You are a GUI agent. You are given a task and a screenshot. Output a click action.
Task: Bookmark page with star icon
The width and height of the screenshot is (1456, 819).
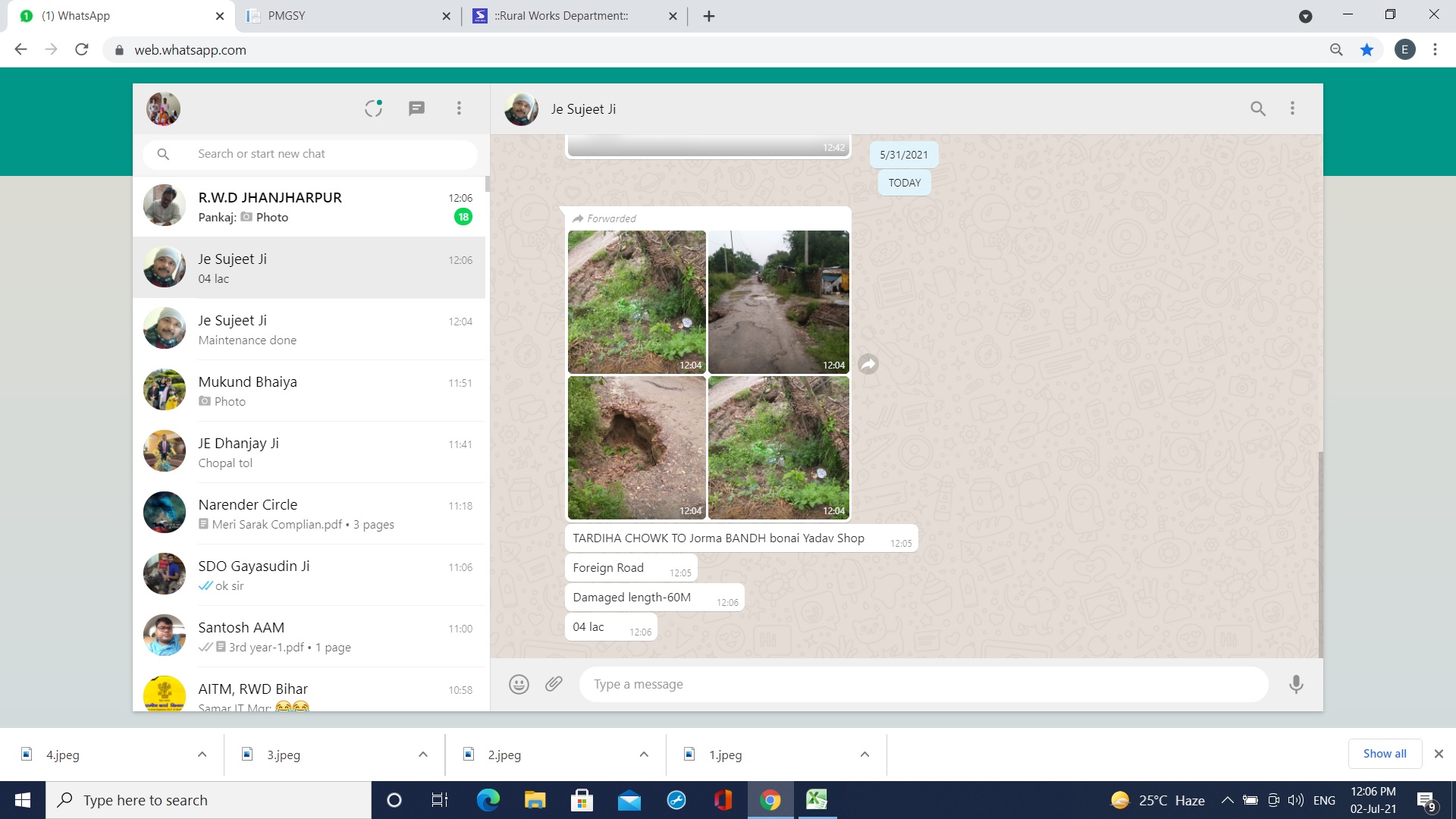1367,50
